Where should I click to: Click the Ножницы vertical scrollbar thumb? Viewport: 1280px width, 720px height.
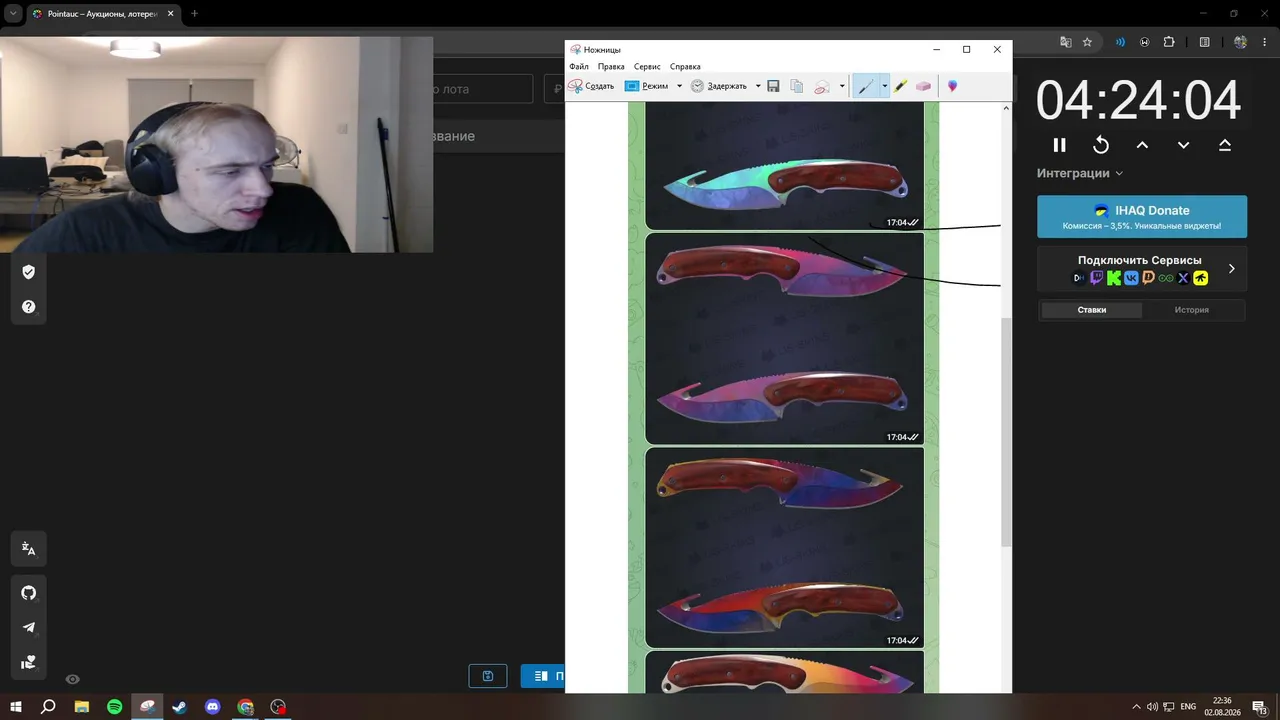click(1006, 432)
